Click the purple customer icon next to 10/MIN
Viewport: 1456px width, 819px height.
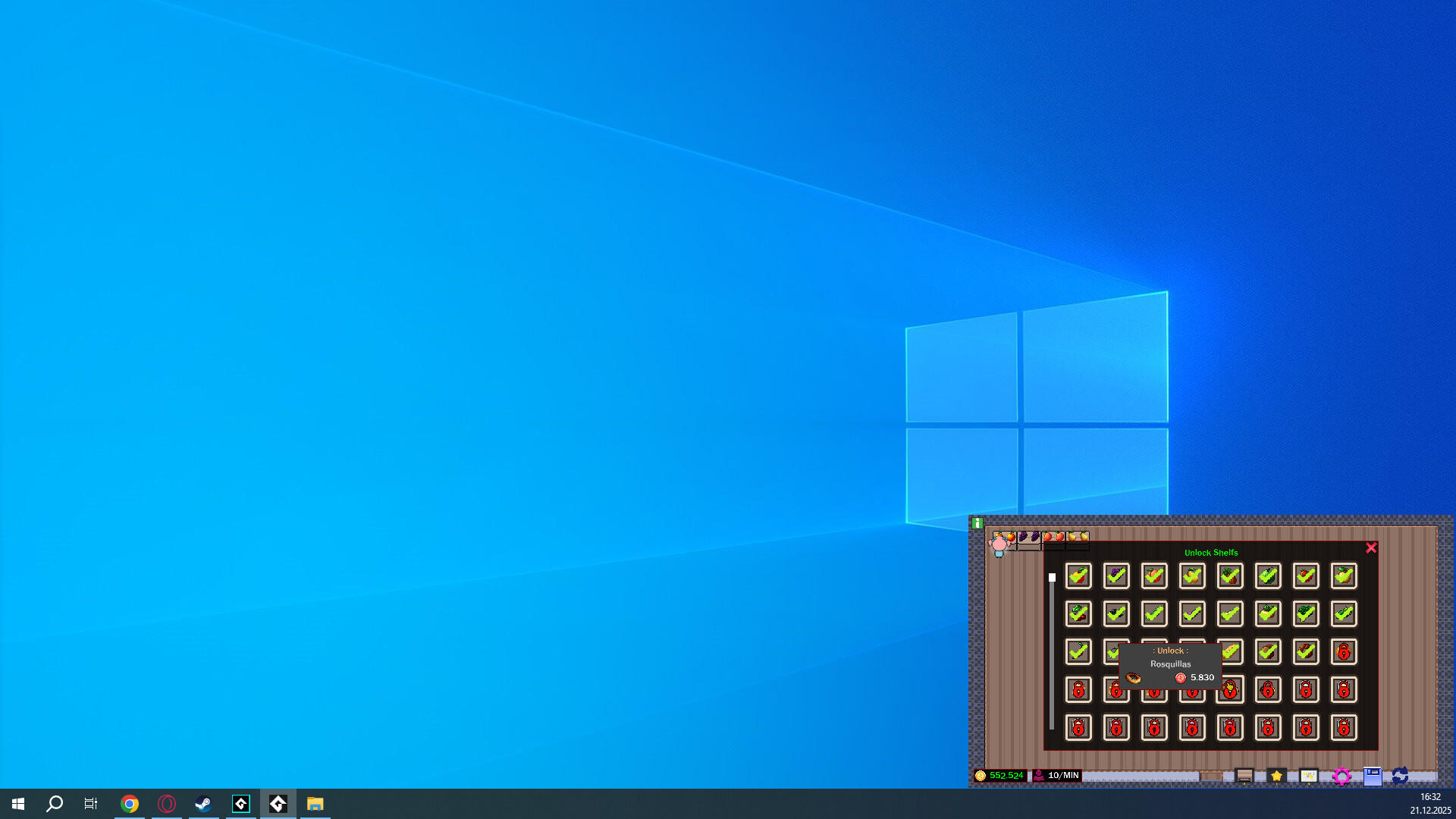(x=1040, y=775)
